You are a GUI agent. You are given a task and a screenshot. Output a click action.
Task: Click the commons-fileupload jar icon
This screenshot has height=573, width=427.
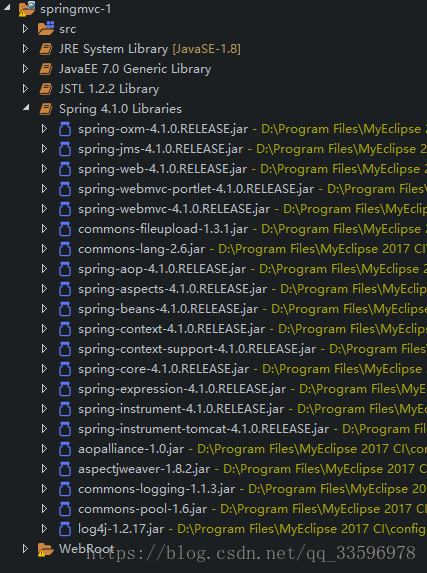coord(65,229)
